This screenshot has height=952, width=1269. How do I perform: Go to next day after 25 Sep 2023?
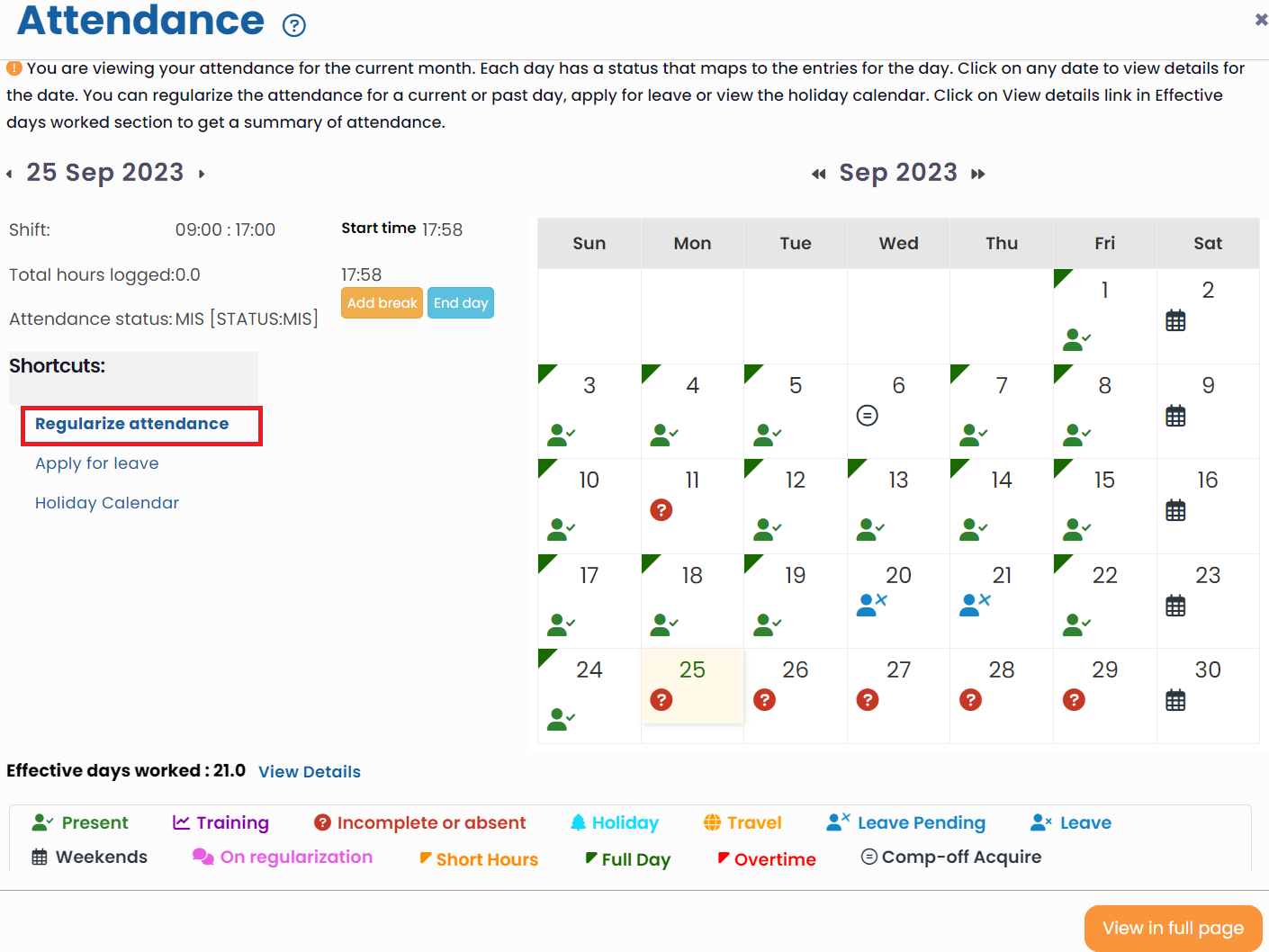[x=202, y=174]
